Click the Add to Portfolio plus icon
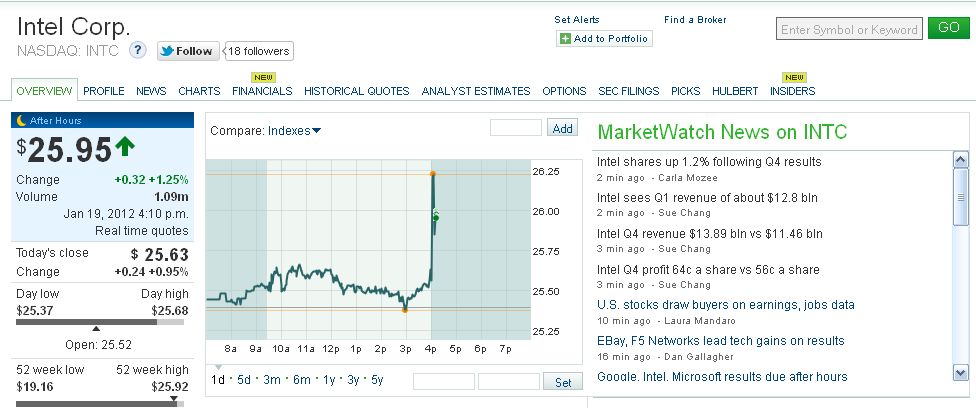Viewport: 976px width, 408px height. 566,39
